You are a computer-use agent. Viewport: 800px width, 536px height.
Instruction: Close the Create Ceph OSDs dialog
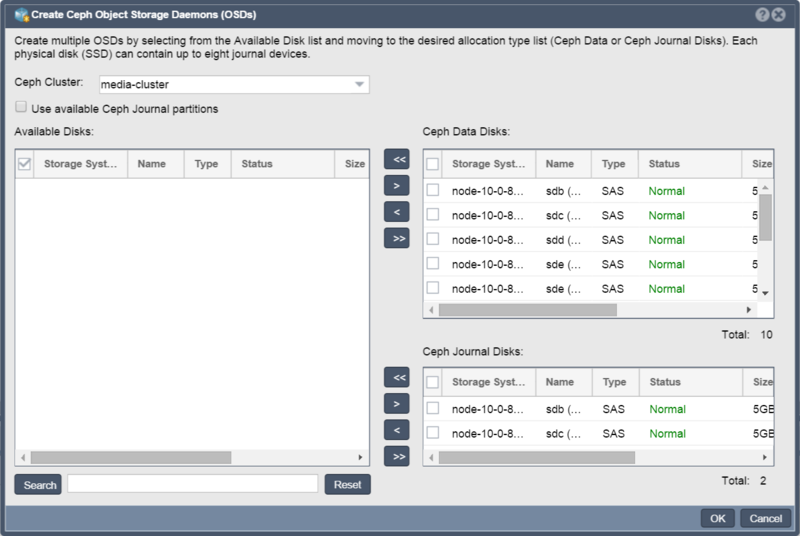[x=779, y=15]
